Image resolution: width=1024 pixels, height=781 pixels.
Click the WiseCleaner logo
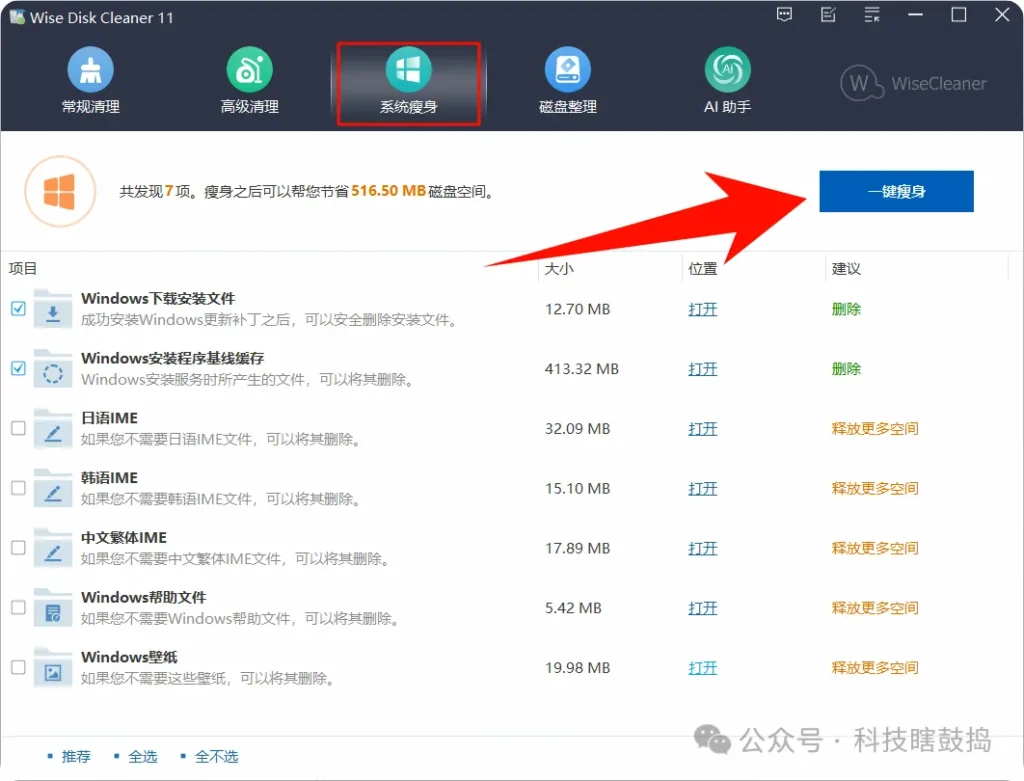914,84
